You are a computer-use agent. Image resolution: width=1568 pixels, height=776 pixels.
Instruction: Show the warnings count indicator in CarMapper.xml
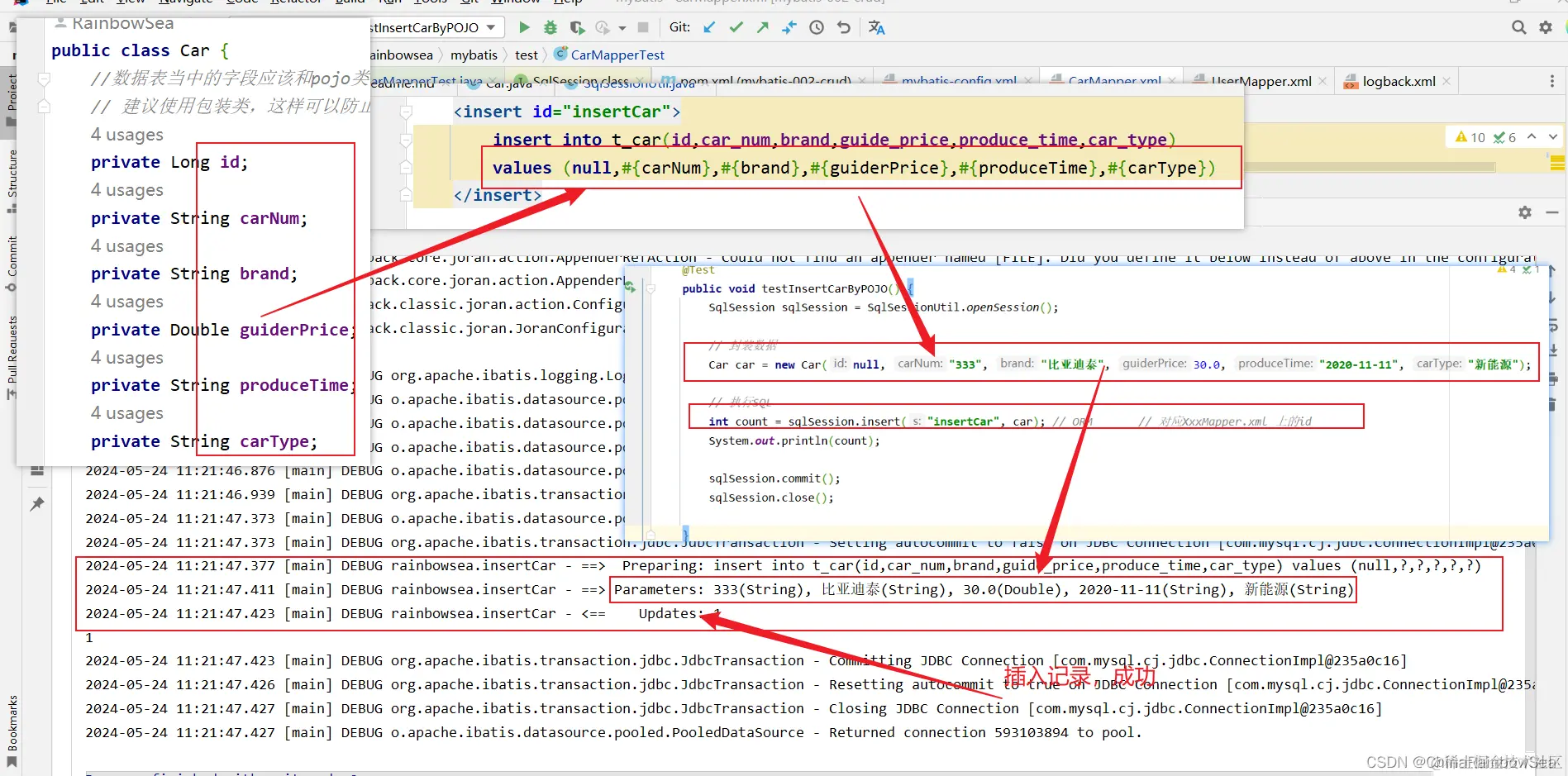point(1470,137)
